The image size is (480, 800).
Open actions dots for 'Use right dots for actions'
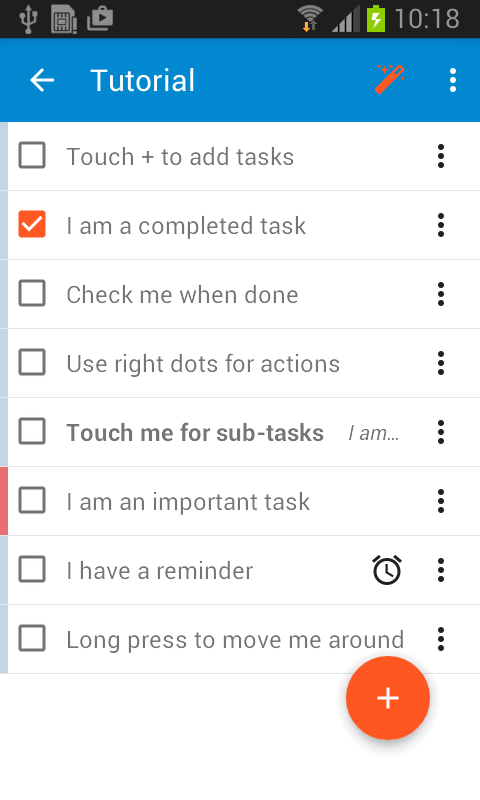[441, 363]
